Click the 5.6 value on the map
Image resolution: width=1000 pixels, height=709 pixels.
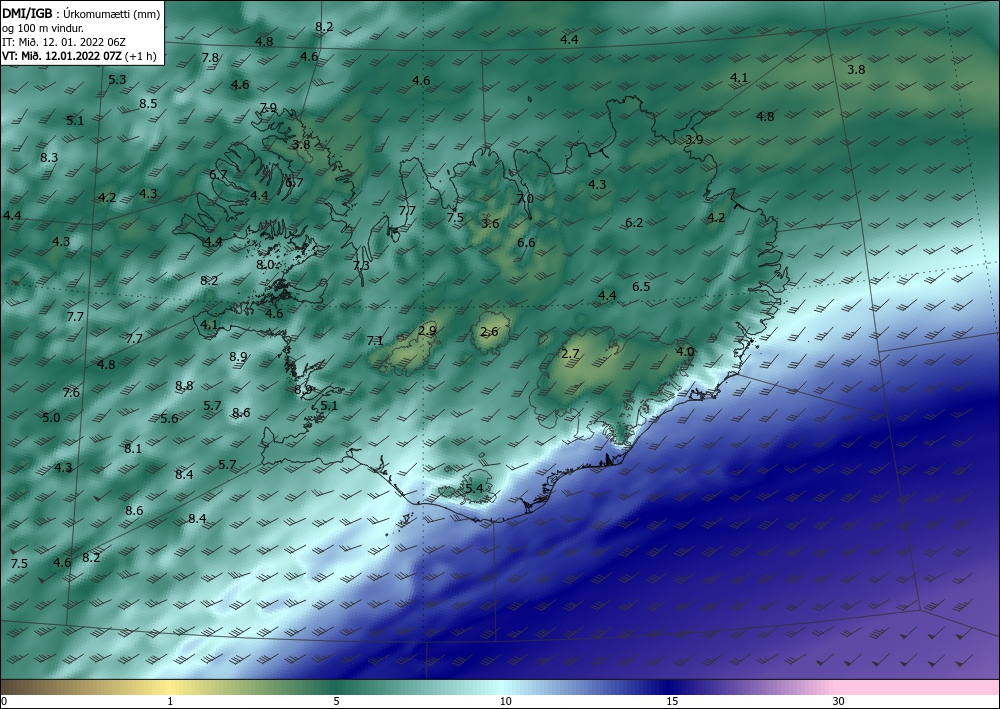pos(169,418)
